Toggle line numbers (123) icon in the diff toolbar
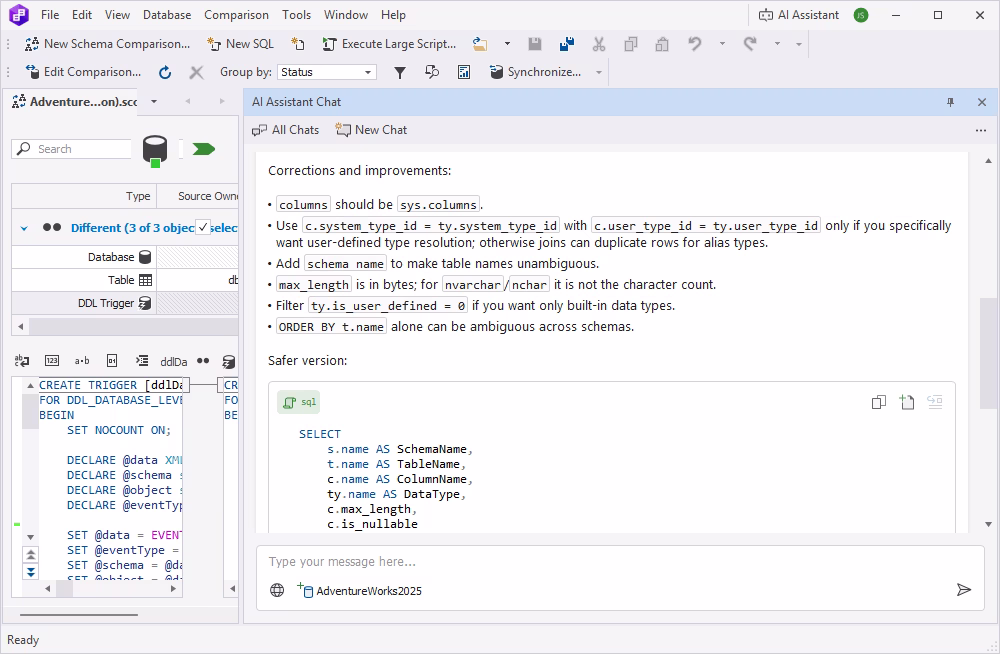Image resolution: width=1000 pixels, height=654 pixels. tap(52, 361)
